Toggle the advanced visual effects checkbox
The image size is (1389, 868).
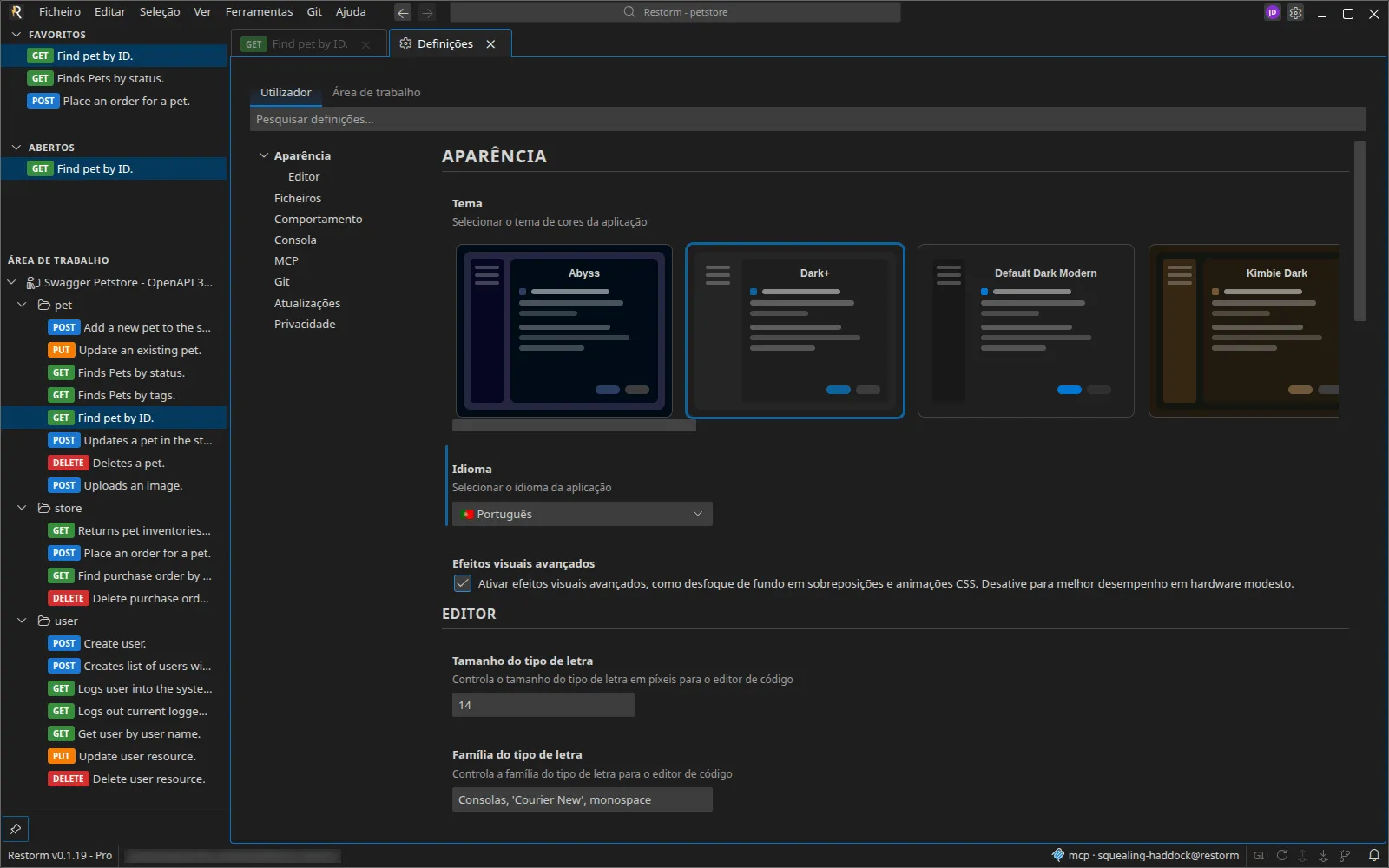[x=463, y=583]
